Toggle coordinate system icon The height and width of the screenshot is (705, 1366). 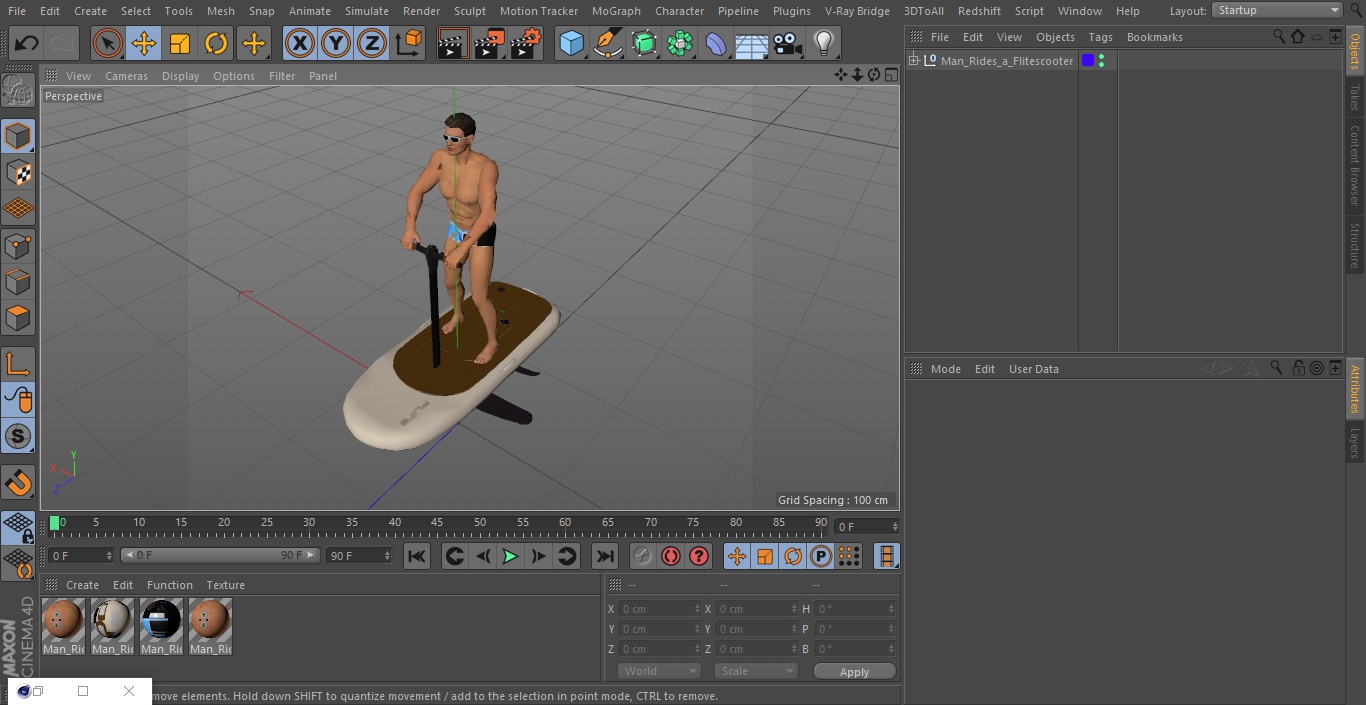[409, 43]
